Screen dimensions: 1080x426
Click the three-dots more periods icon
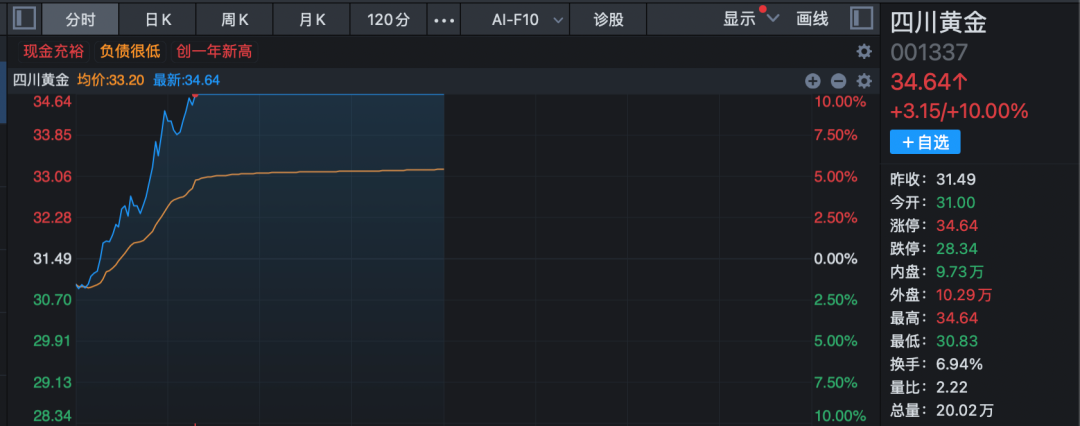click(x=444, y=19)
